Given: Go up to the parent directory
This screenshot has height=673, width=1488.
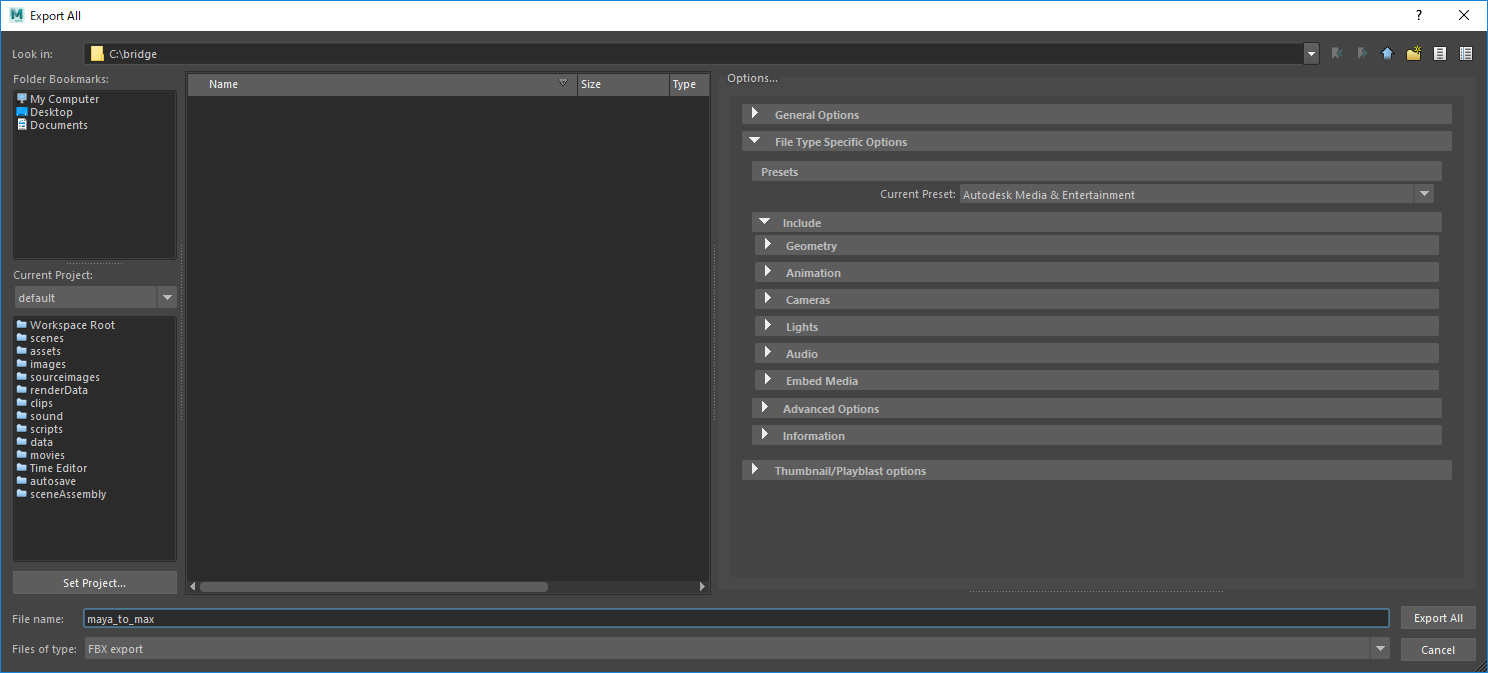Looking at the screenshot, I should [1387, 54].
